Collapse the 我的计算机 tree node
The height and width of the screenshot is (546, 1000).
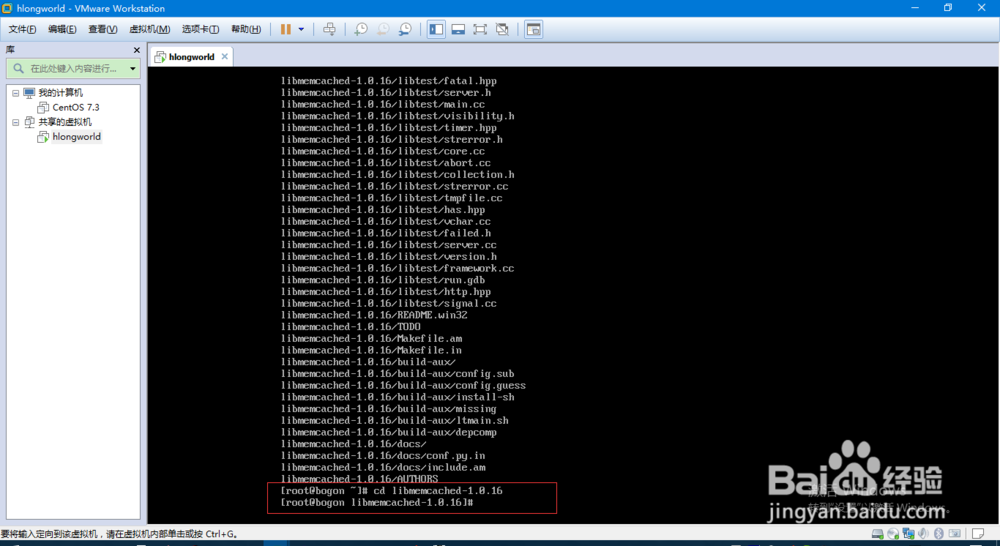point(15,93)
